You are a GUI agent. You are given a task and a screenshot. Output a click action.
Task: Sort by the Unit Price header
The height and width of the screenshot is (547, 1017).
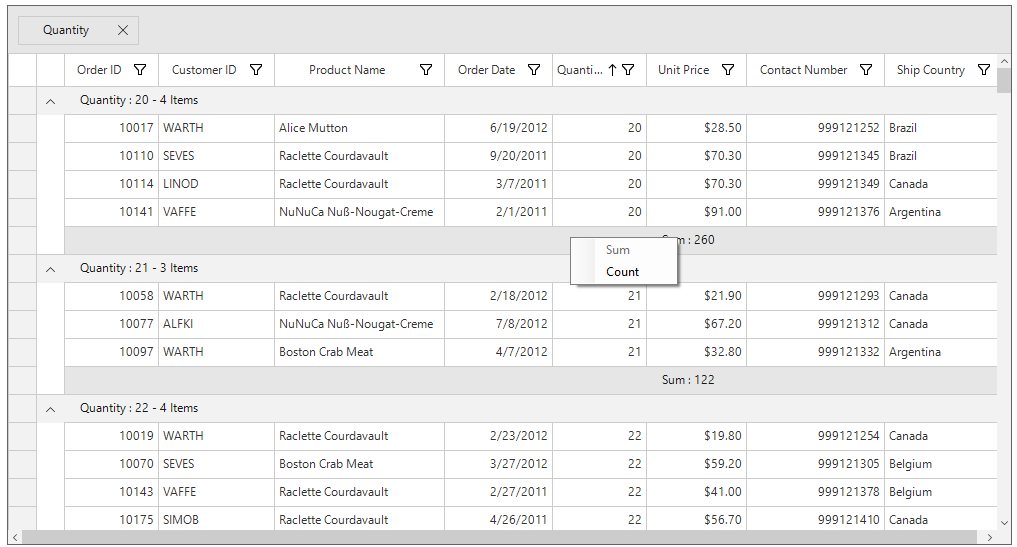[684, 70]
